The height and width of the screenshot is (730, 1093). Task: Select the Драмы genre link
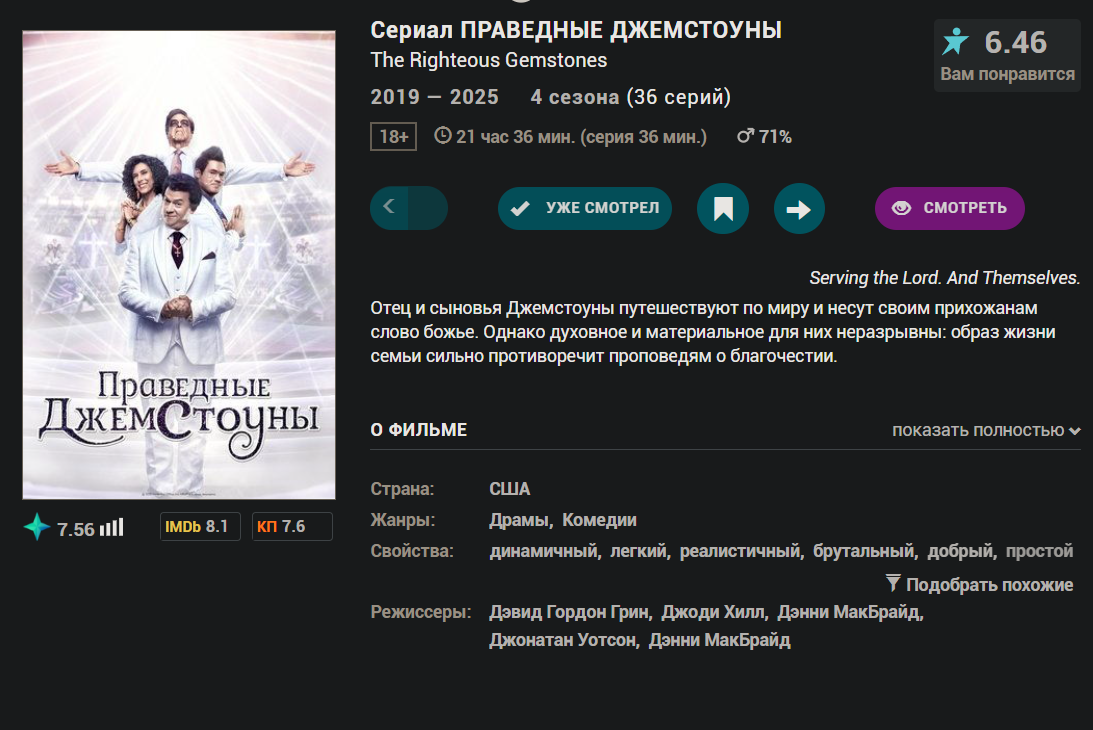pyautogui.click(x=519, y=520)
